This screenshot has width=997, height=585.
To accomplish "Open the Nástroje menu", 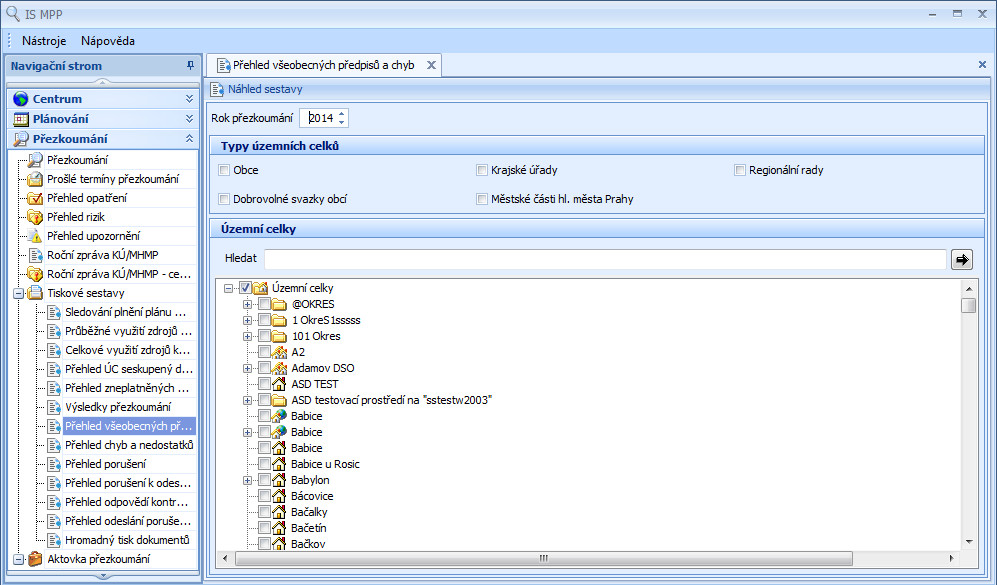I will click(44, 41).
